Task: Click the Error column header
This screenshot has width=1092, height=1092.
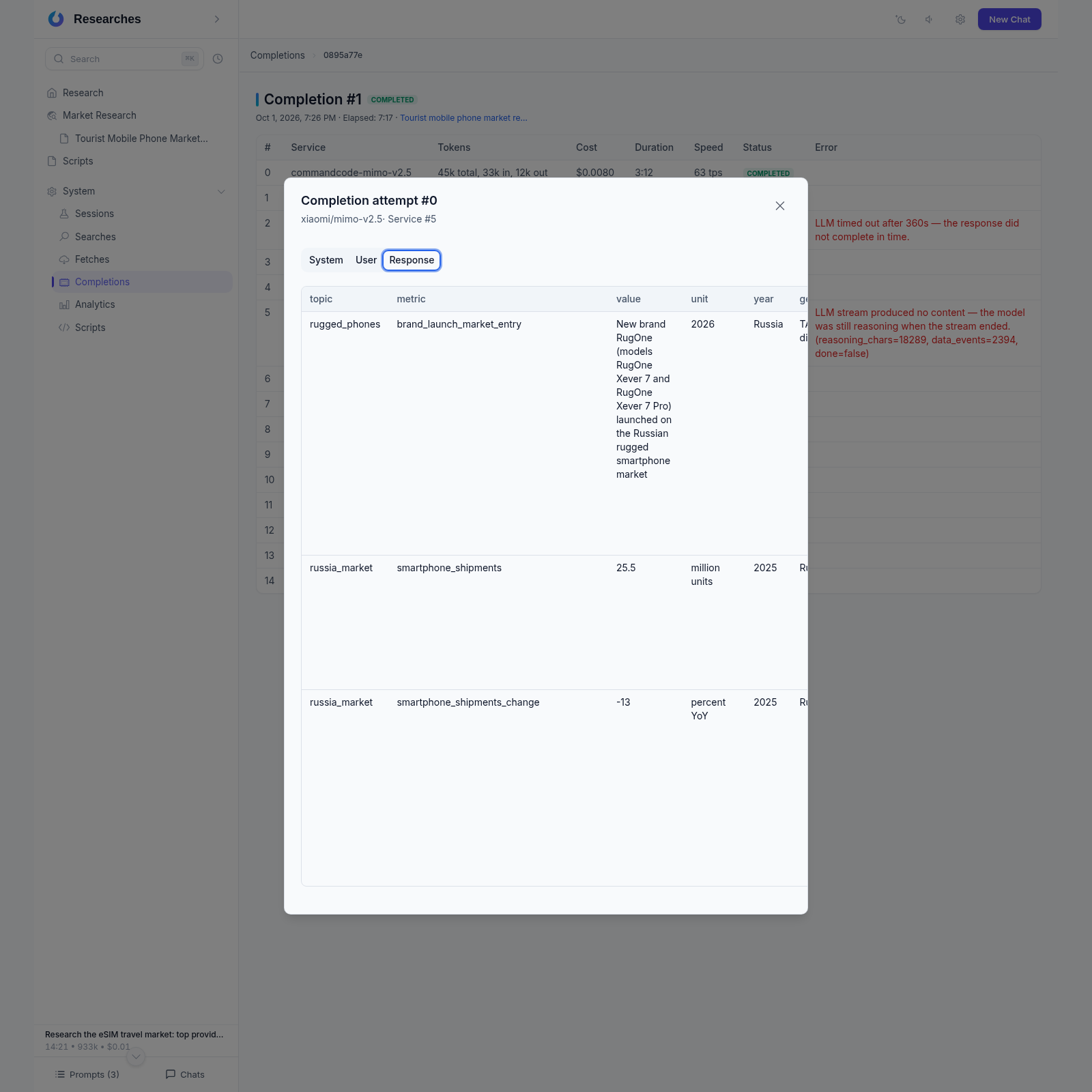Action: click(826, 147)
